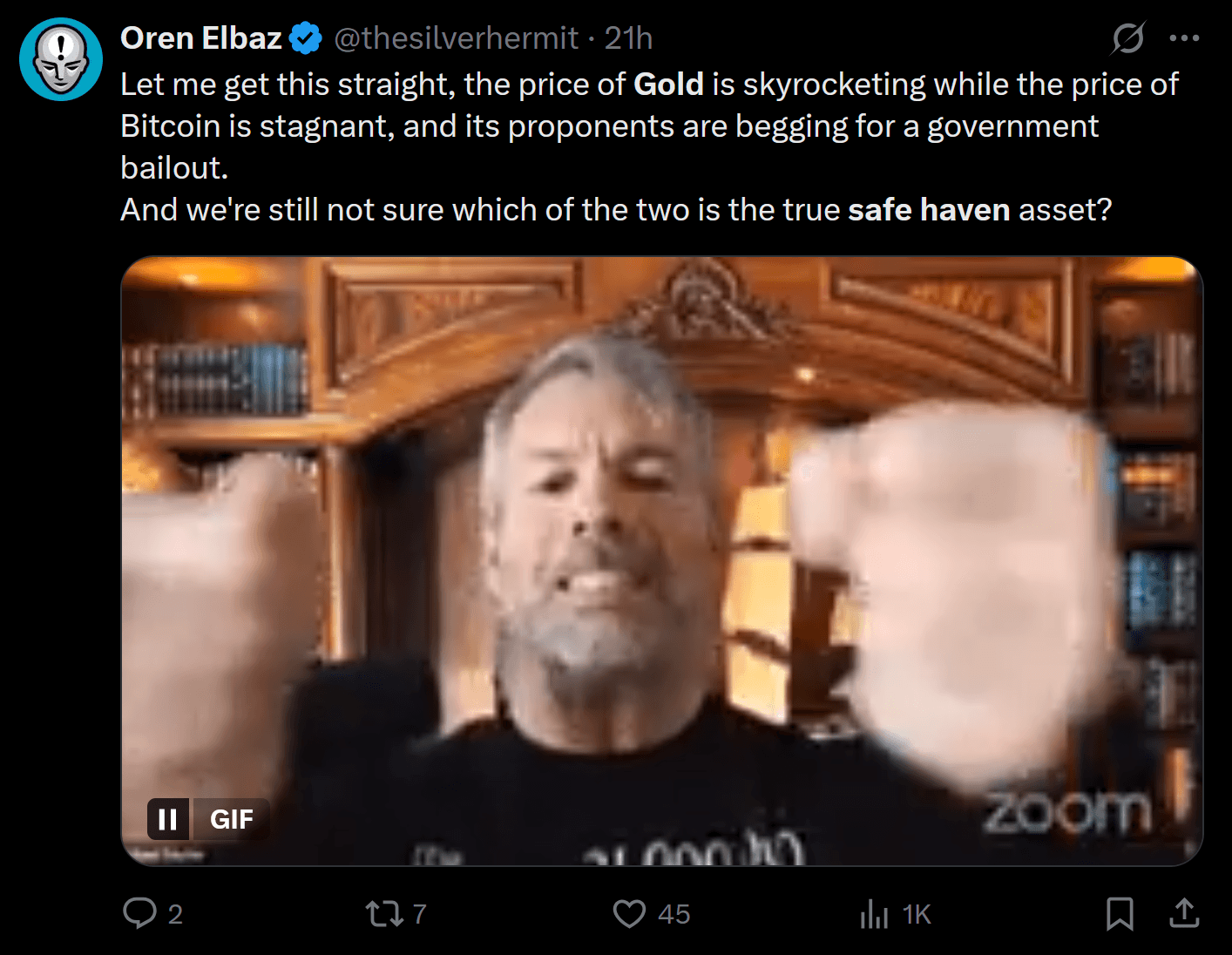
Task: Open the @thesilverhermit handle link
Action: [x=457, y=38]
